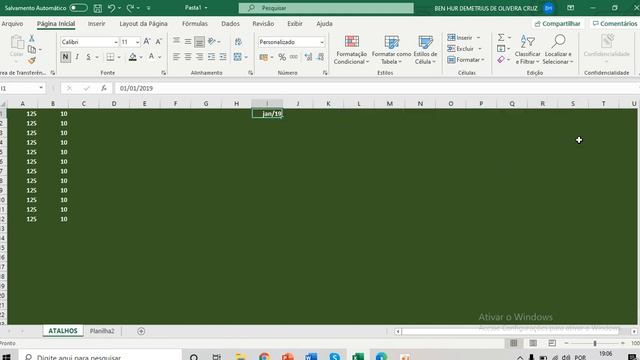Open the Arquivo menu

click(12, 24)
